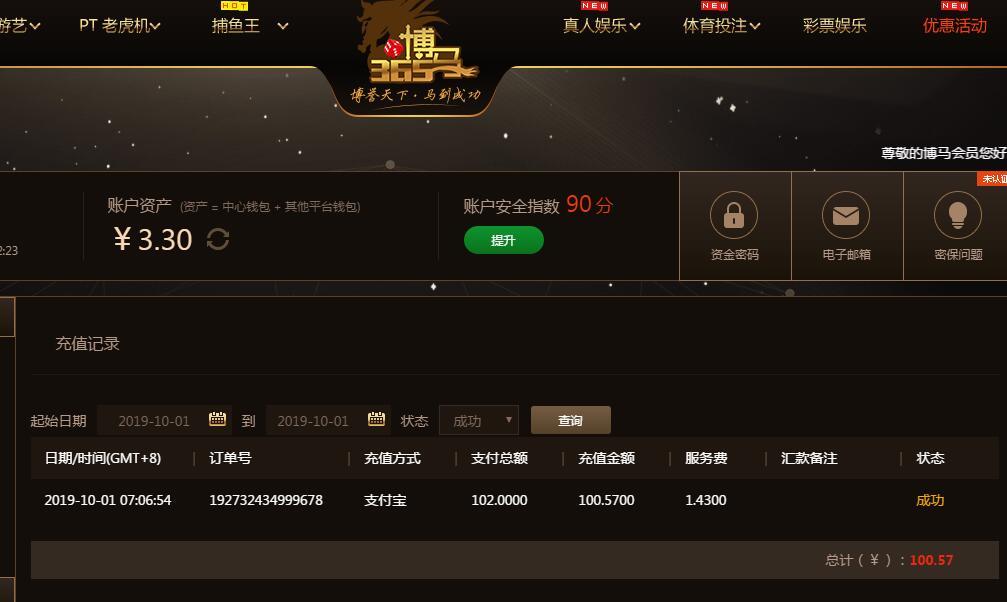Open the start date calendar icon
The height and width of the screenshot is (602, 1007).
tap(217, 420)
